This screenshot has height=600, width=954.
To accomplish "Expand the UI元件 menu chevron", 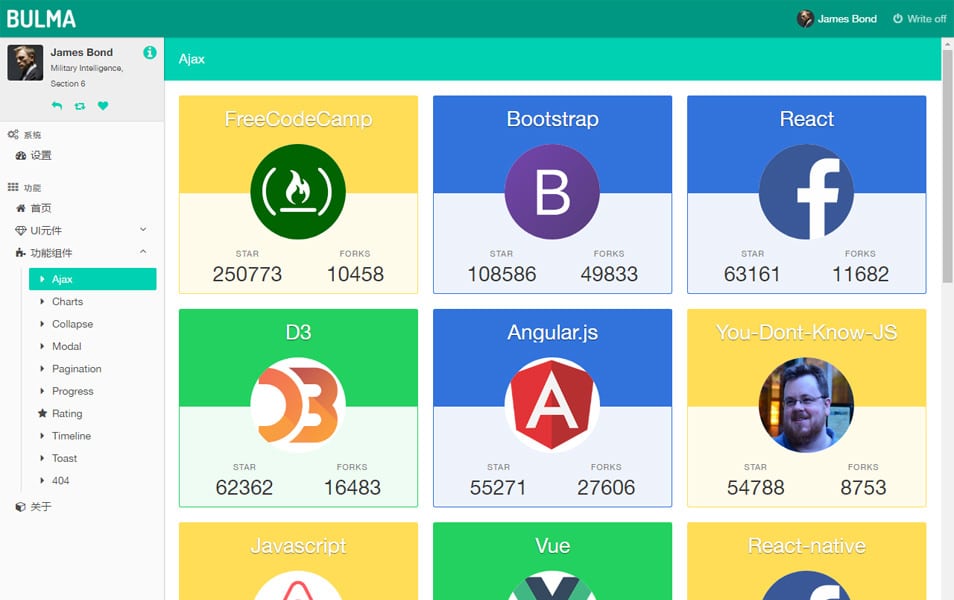I will click(143, 229).
